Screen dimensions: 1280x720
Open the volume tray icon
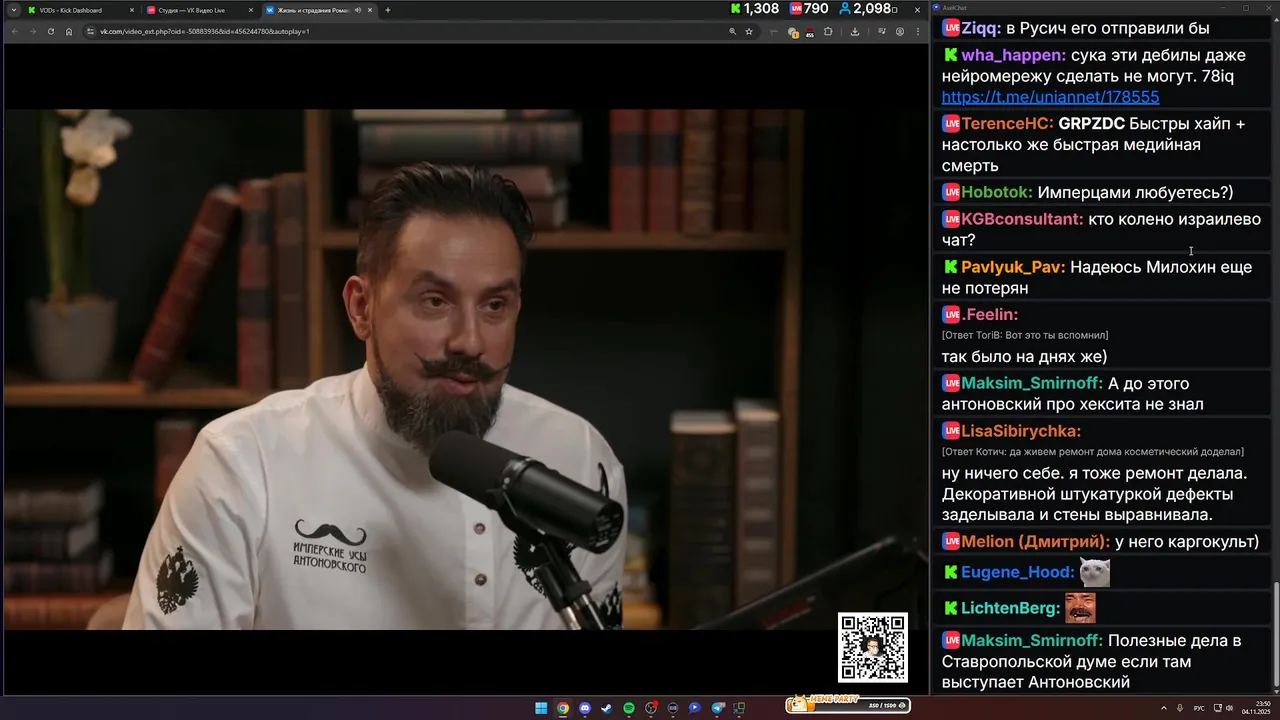click(1229, 708)
